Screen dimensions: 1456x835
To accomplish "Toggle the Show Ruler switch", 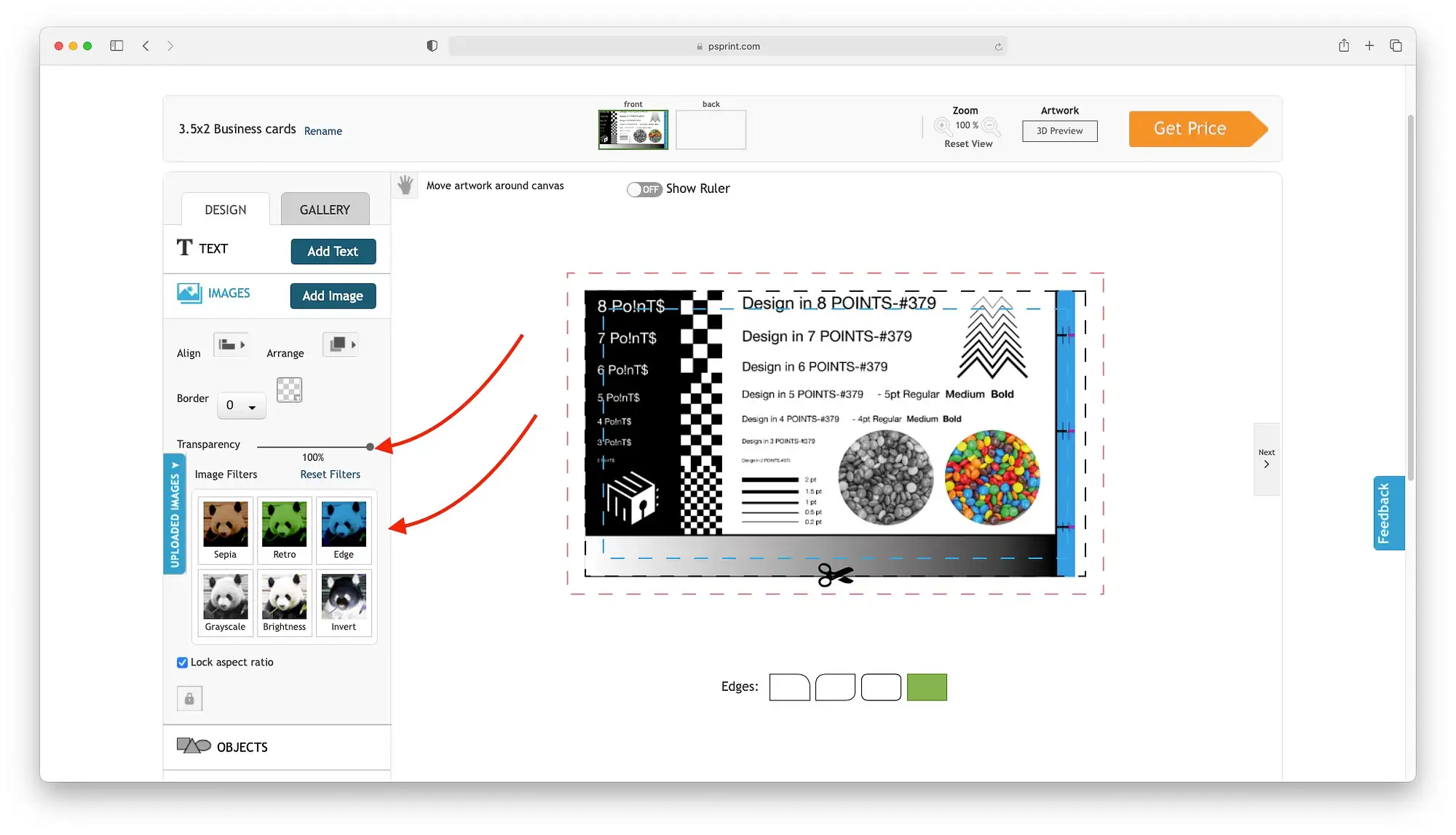I will (x=644, y=188).
